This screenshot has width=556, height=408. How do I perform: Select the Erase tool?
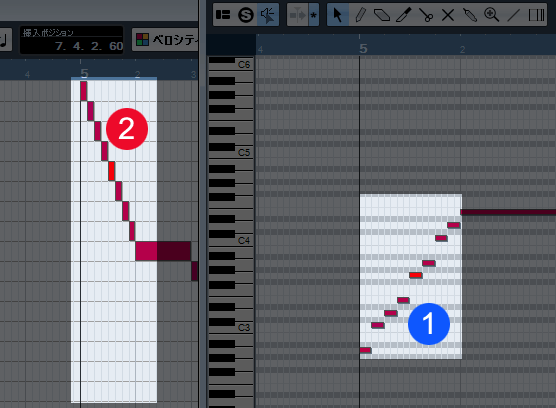[382, 15]
